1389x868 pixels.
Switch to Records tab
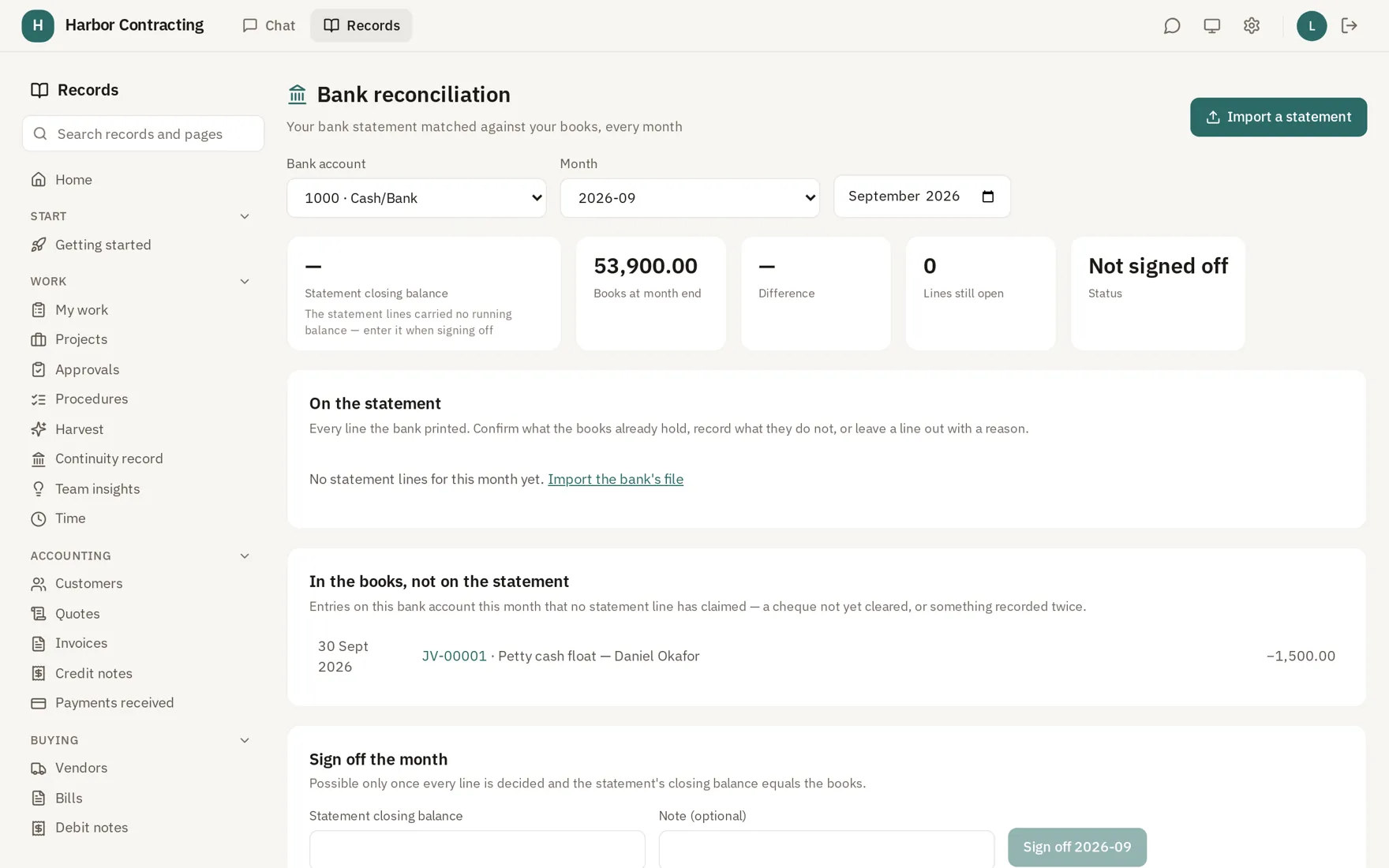[x=361, y=26]
